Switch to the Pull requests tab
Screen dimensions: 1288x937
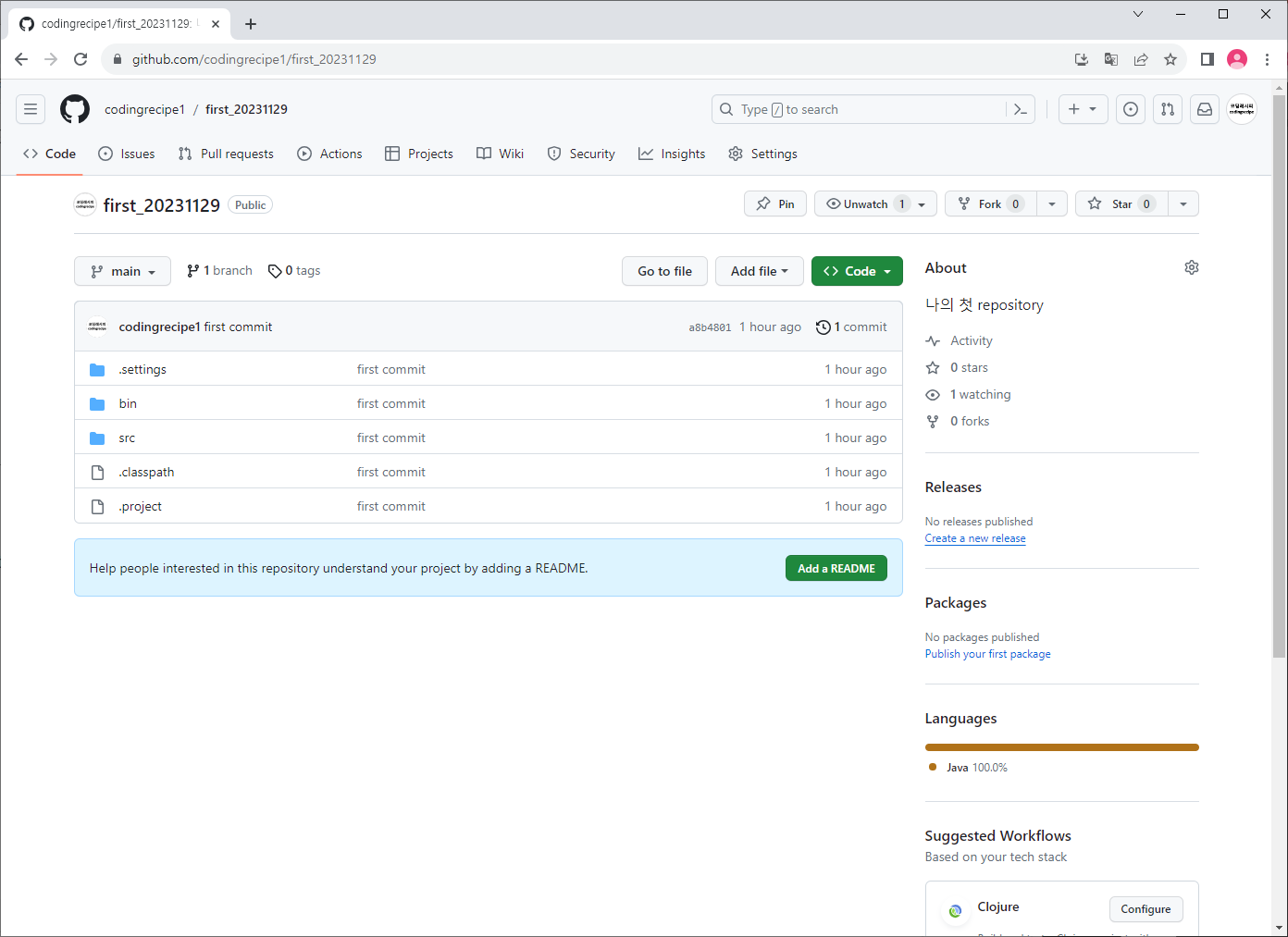tap(226, 154)
